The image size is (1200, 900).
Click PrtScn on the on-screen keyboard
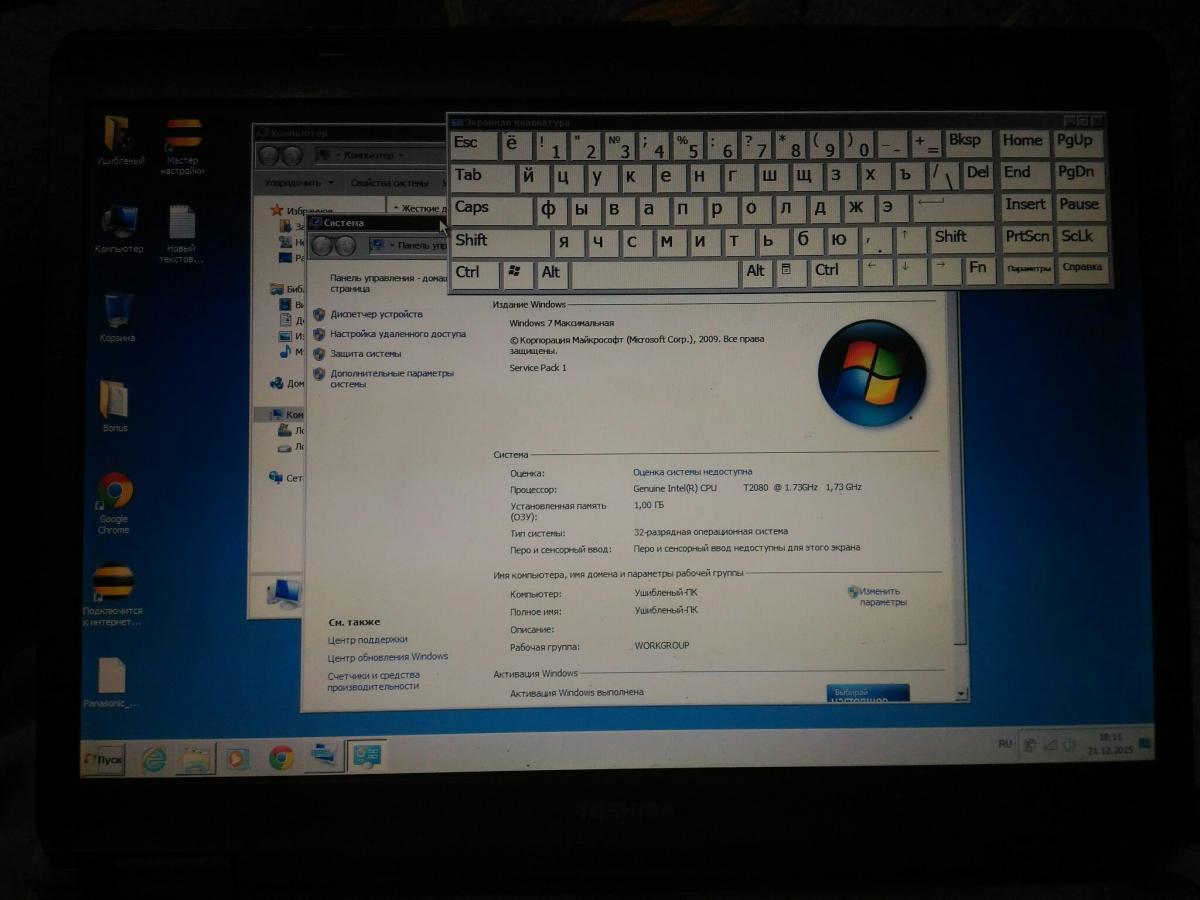[x=1027, y=238]
